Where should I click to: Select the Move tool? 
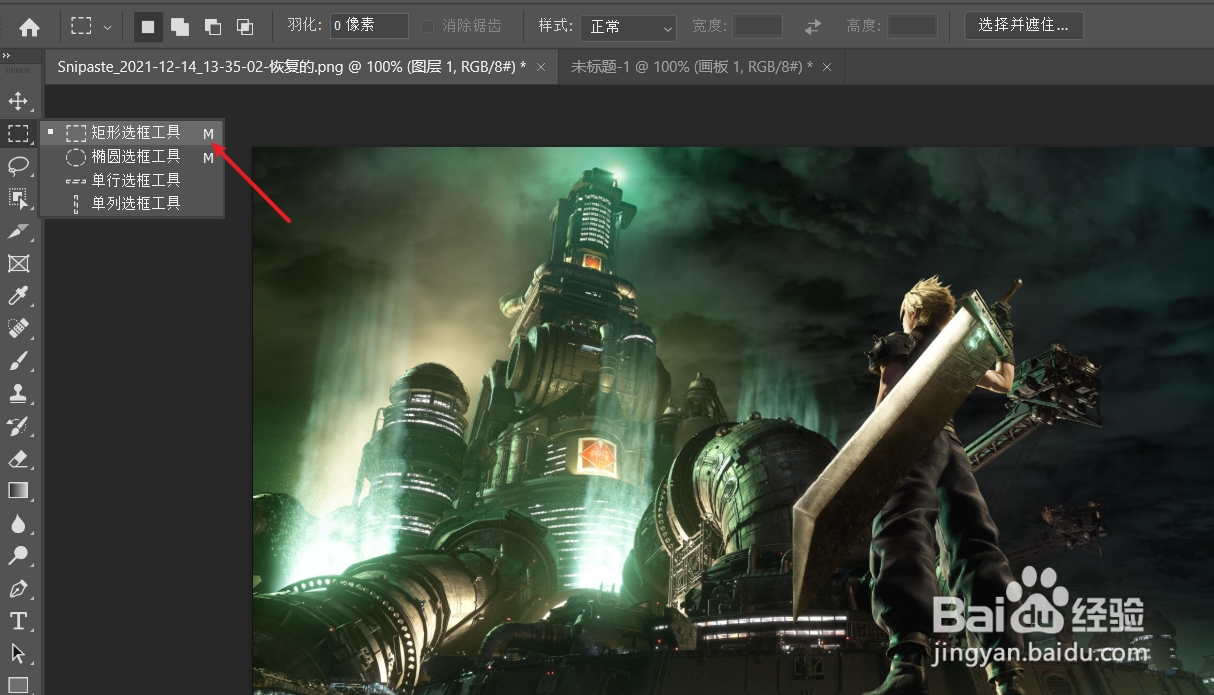click(x=18, y=101)
